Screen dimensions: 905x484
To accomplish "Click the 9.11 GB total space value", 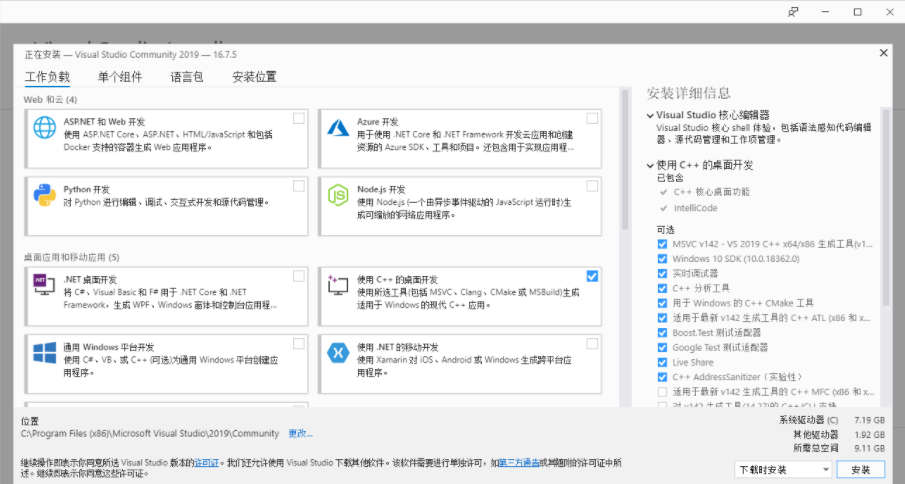I will click(x=870, y=448).
